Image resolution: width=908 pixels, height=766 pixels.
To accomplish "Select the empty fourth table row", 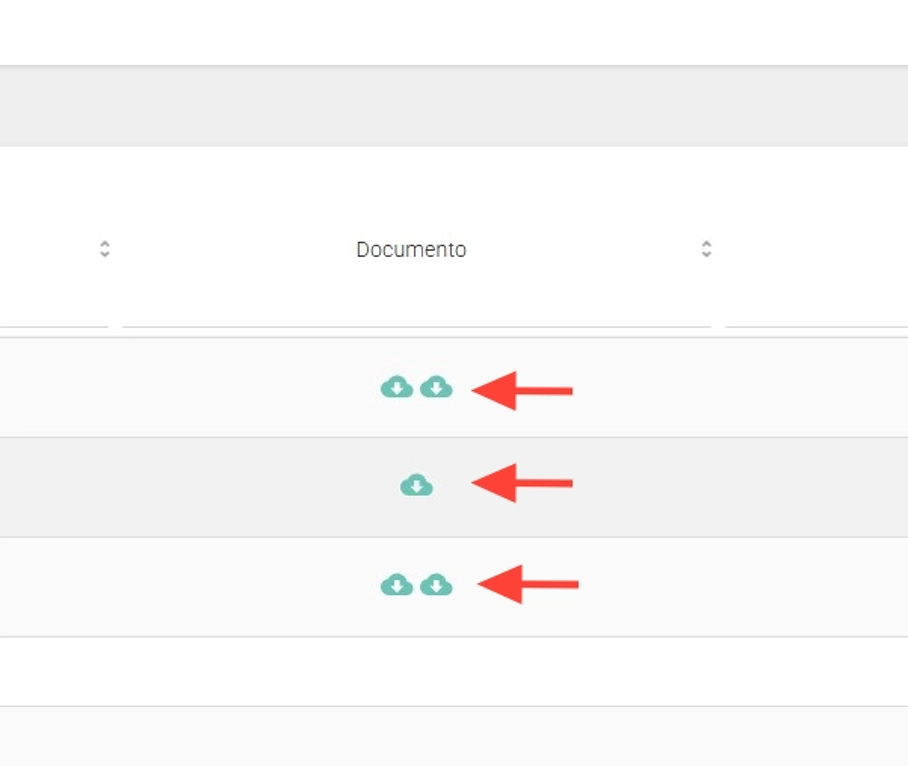I will (x=400, y=671).
